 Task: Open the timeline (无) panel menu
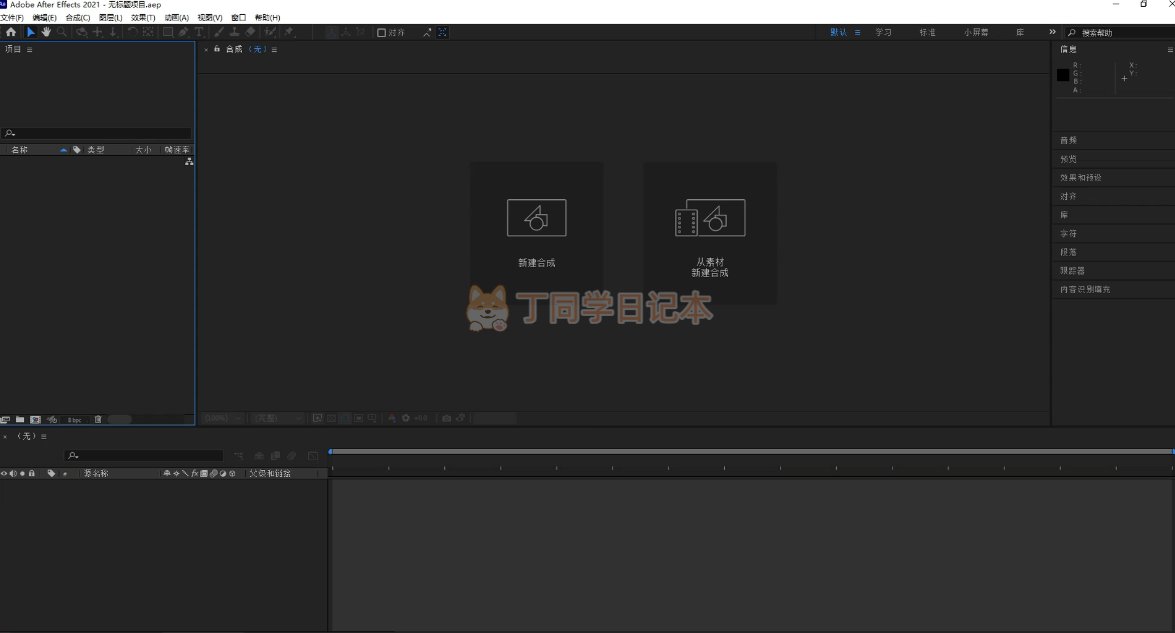[x=43, y=436]
